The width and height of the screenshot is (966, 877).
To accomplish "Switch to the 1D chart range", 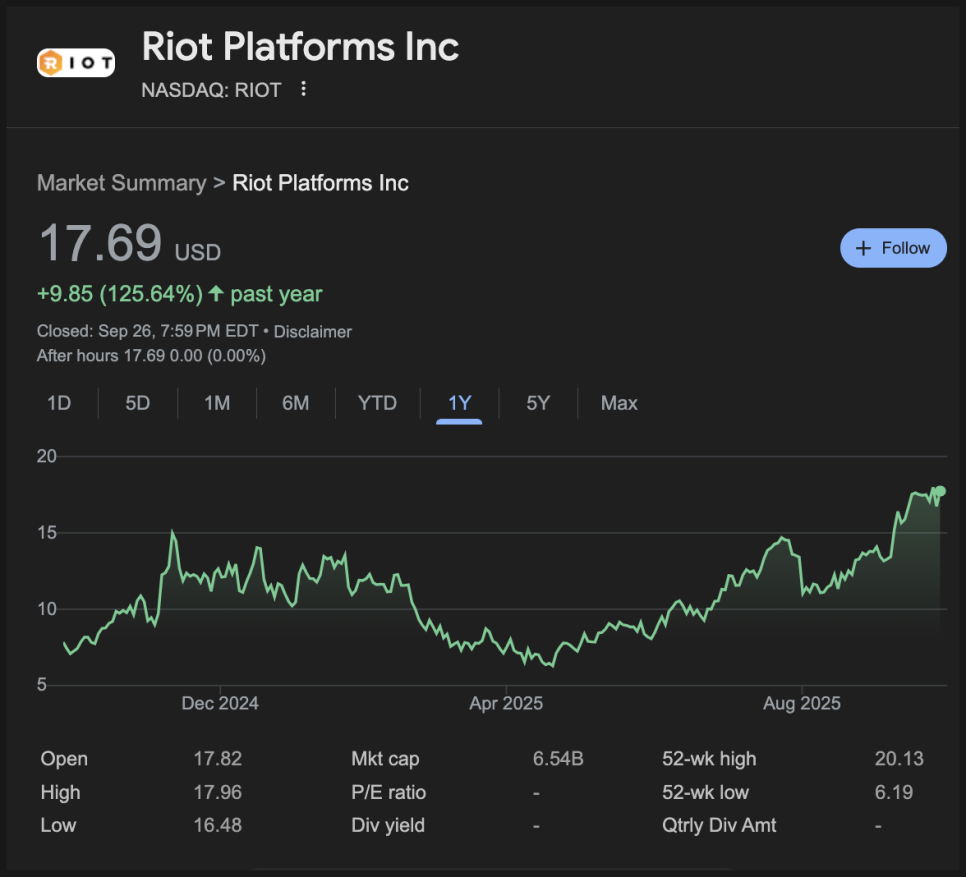I will coord(59,403).
